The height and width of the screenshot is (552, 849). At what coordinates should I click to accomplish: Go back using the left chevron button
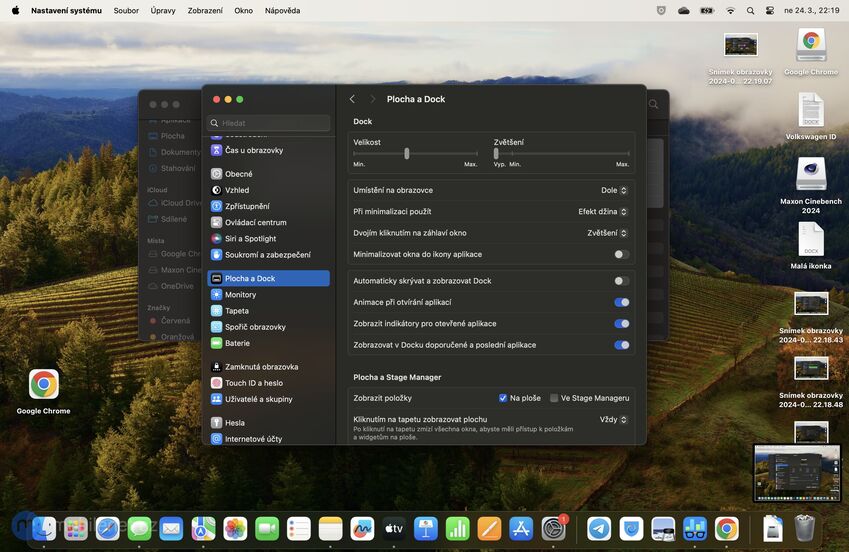click(x=352, y=99)
